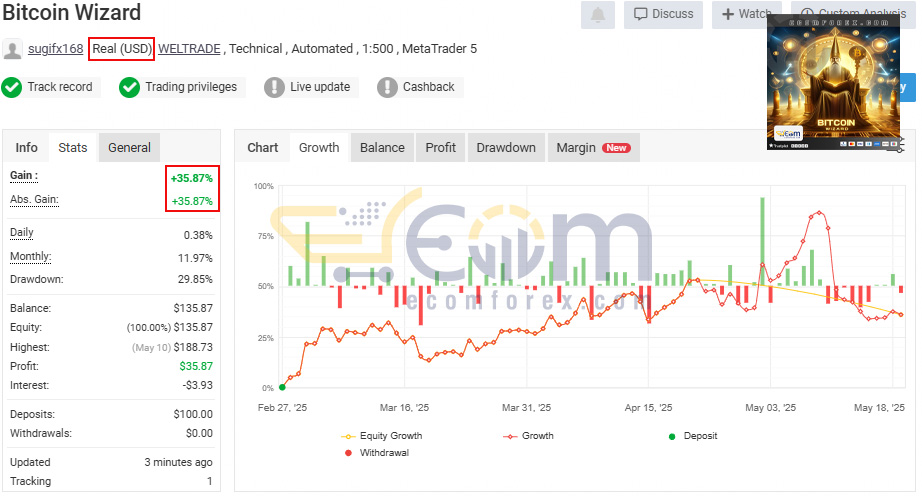Click the Deposits value $100.00
This screenshot has height=496, width=922.
[193, 414]
